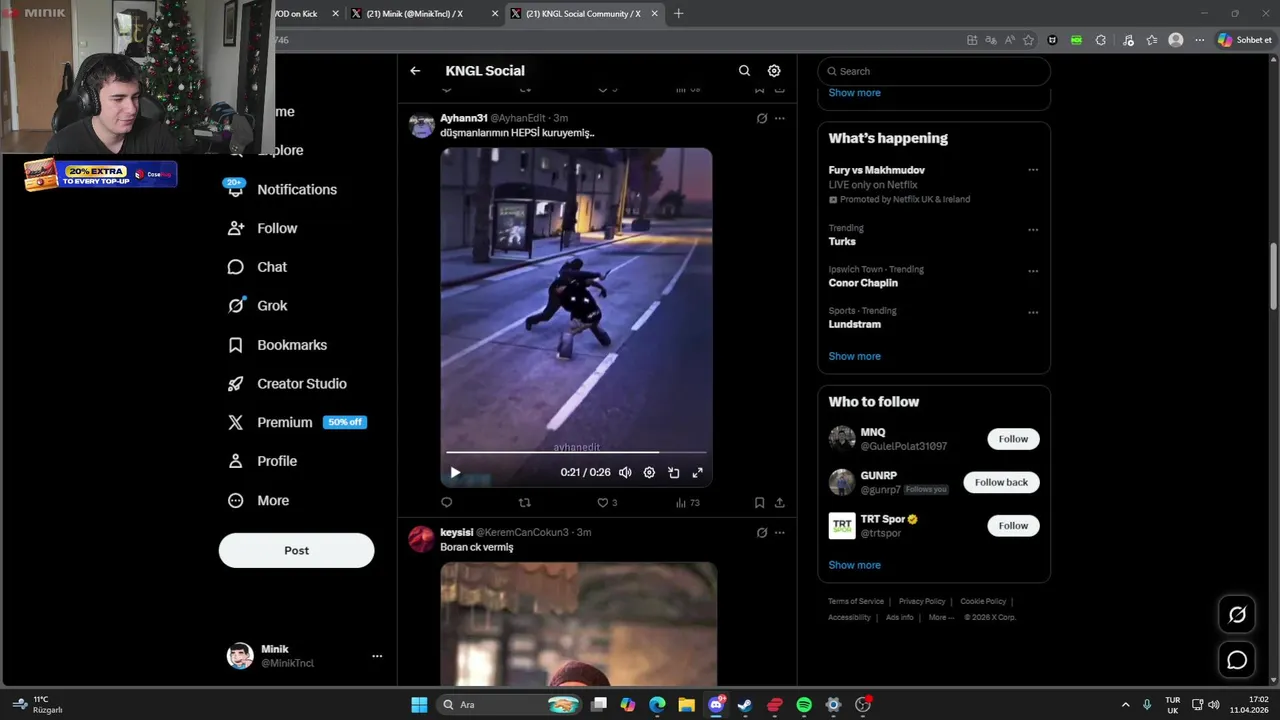Viewport: 1280px width, 720px height.
Task: Focus the X Search field
Action: click(934, 71)
